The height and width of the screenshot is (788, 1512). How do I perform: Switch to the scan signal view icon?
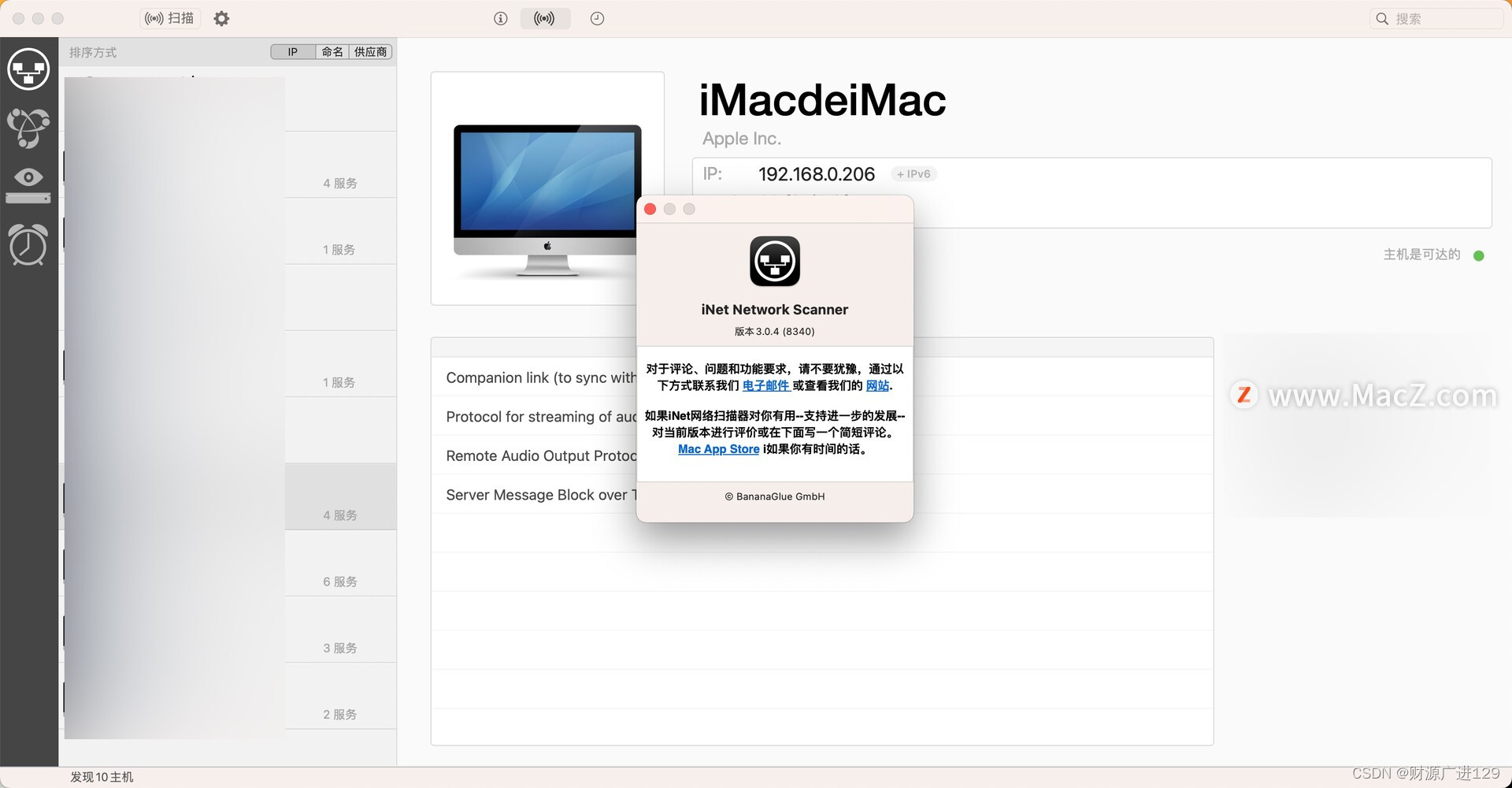tap(544, 18)
